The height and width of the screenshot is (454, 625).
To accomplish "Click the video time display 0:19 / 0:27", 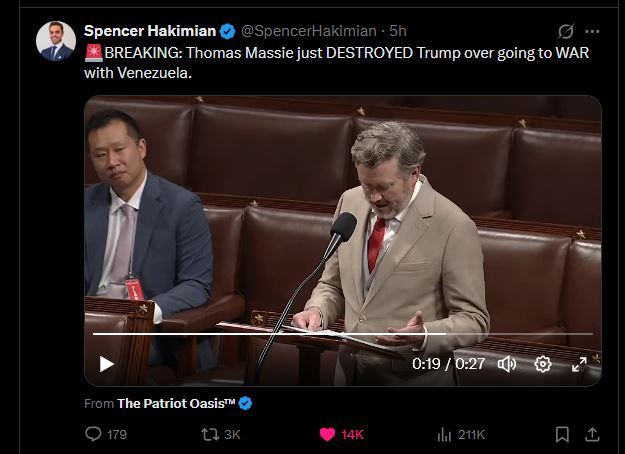I will coord(448,364).
